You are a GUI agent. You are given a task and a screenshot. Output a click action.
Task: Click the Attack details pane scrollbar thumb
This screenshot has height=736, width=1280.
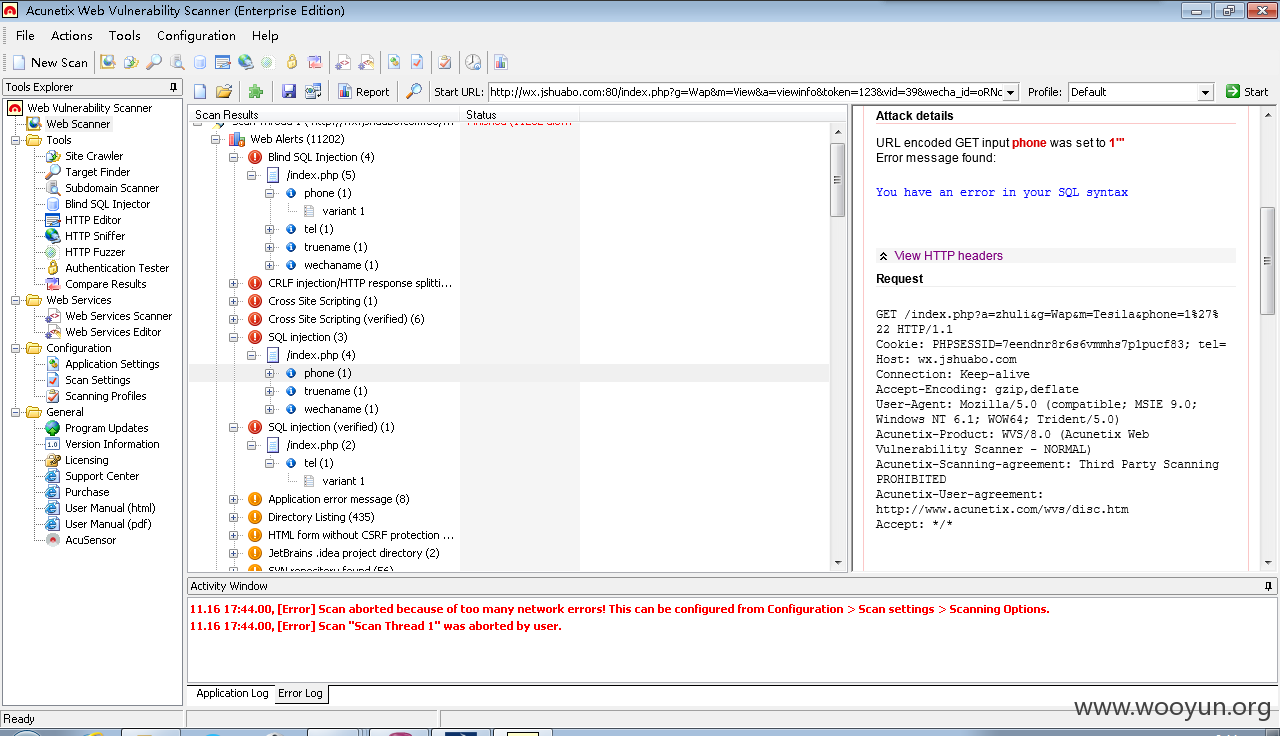click(x=1268, y=260)
